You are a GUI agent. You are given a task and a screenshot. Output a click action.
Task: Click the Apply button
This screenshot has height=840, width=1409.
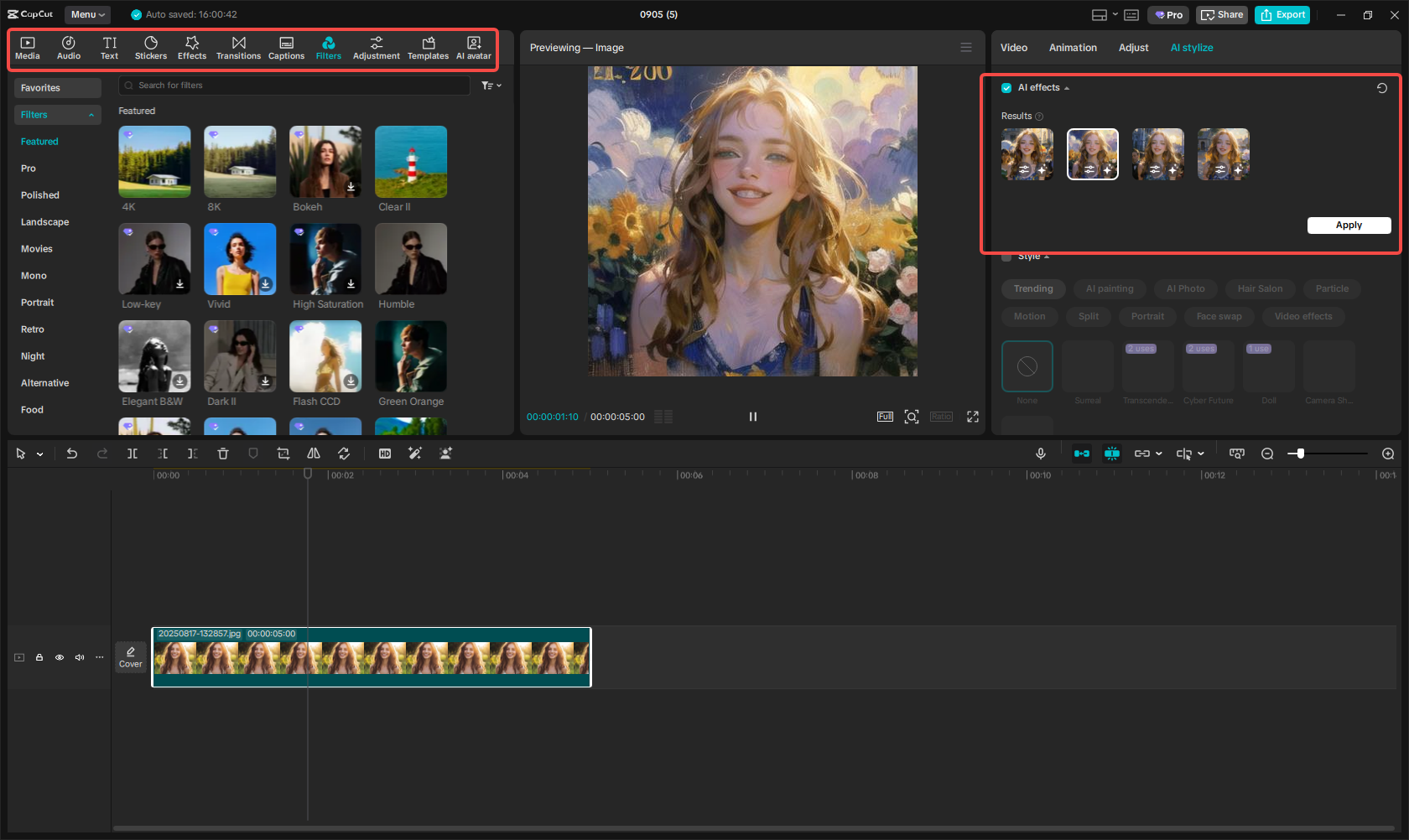[x=1349, y=225]
